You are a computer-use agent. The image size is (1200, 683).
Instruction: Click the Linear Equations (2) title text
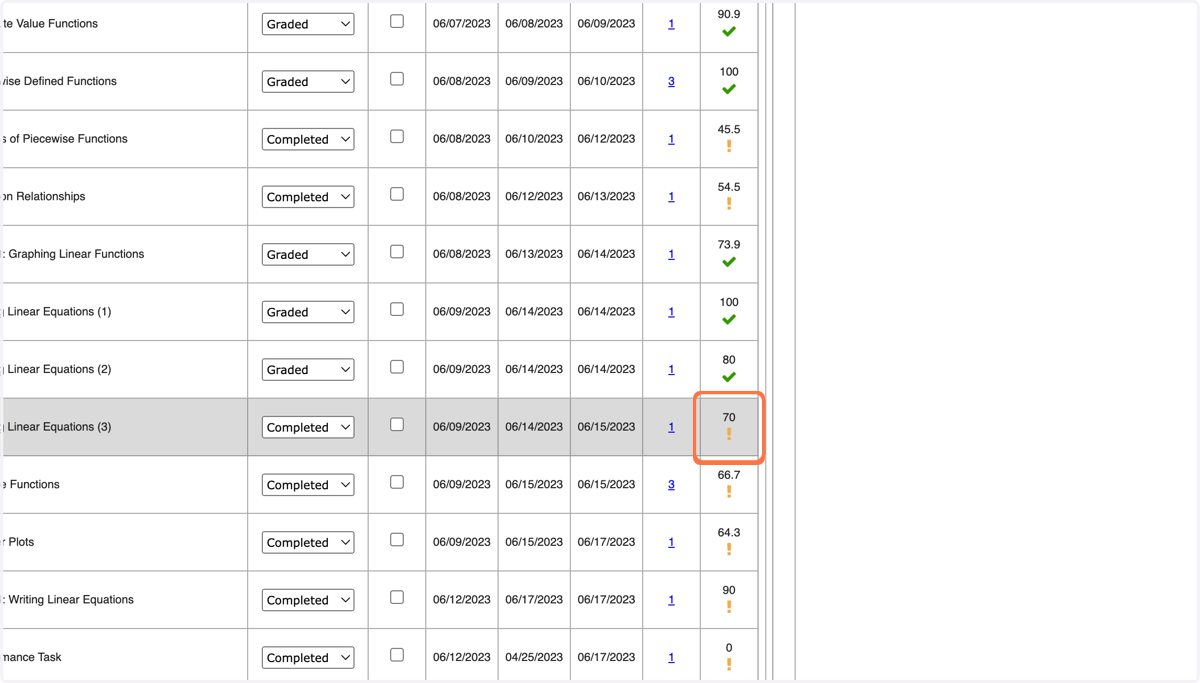[x=58, y=369]
